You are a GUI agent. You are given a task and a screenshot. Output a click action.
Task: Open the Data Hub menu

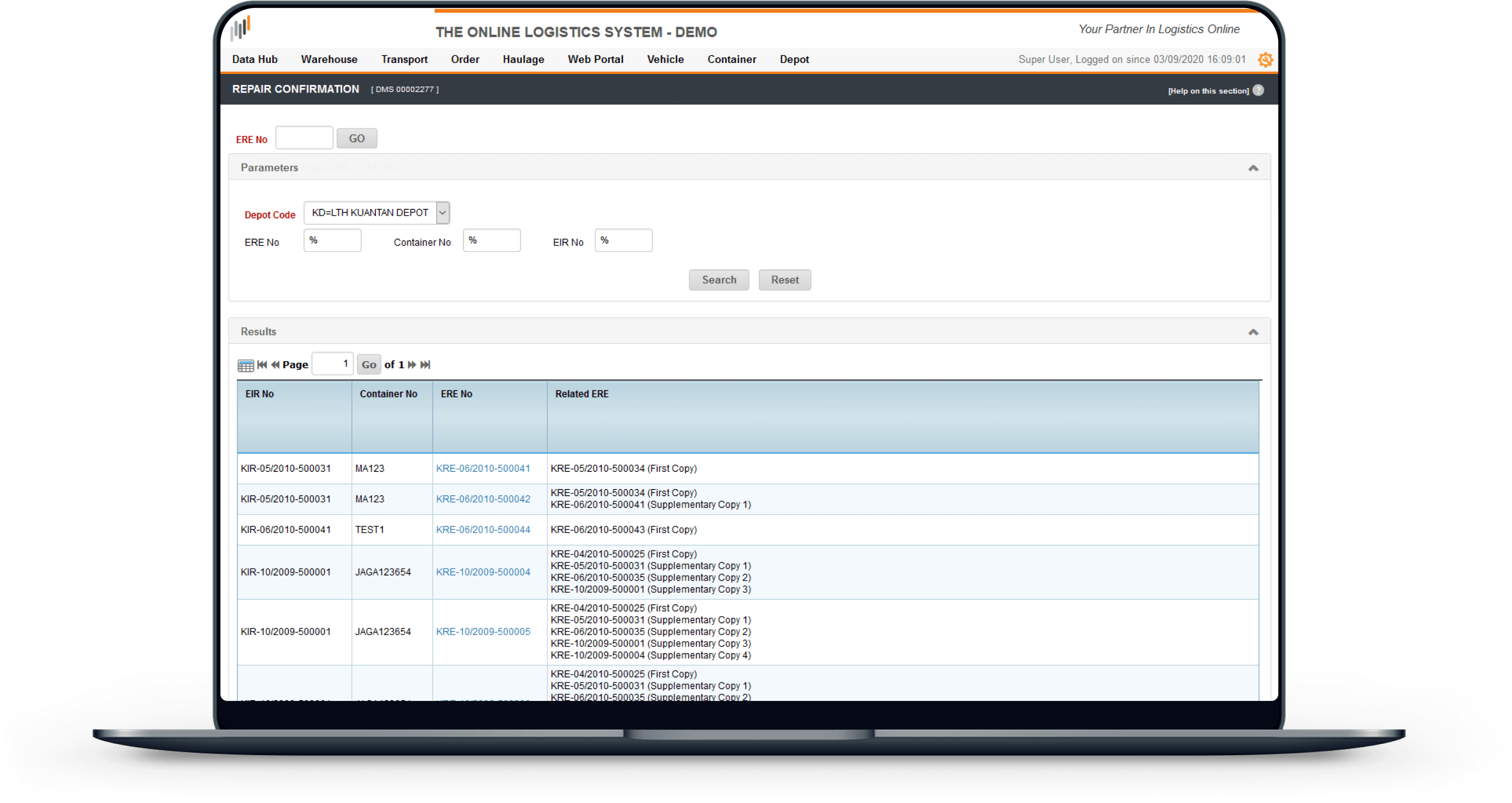(x=255, y=59)
